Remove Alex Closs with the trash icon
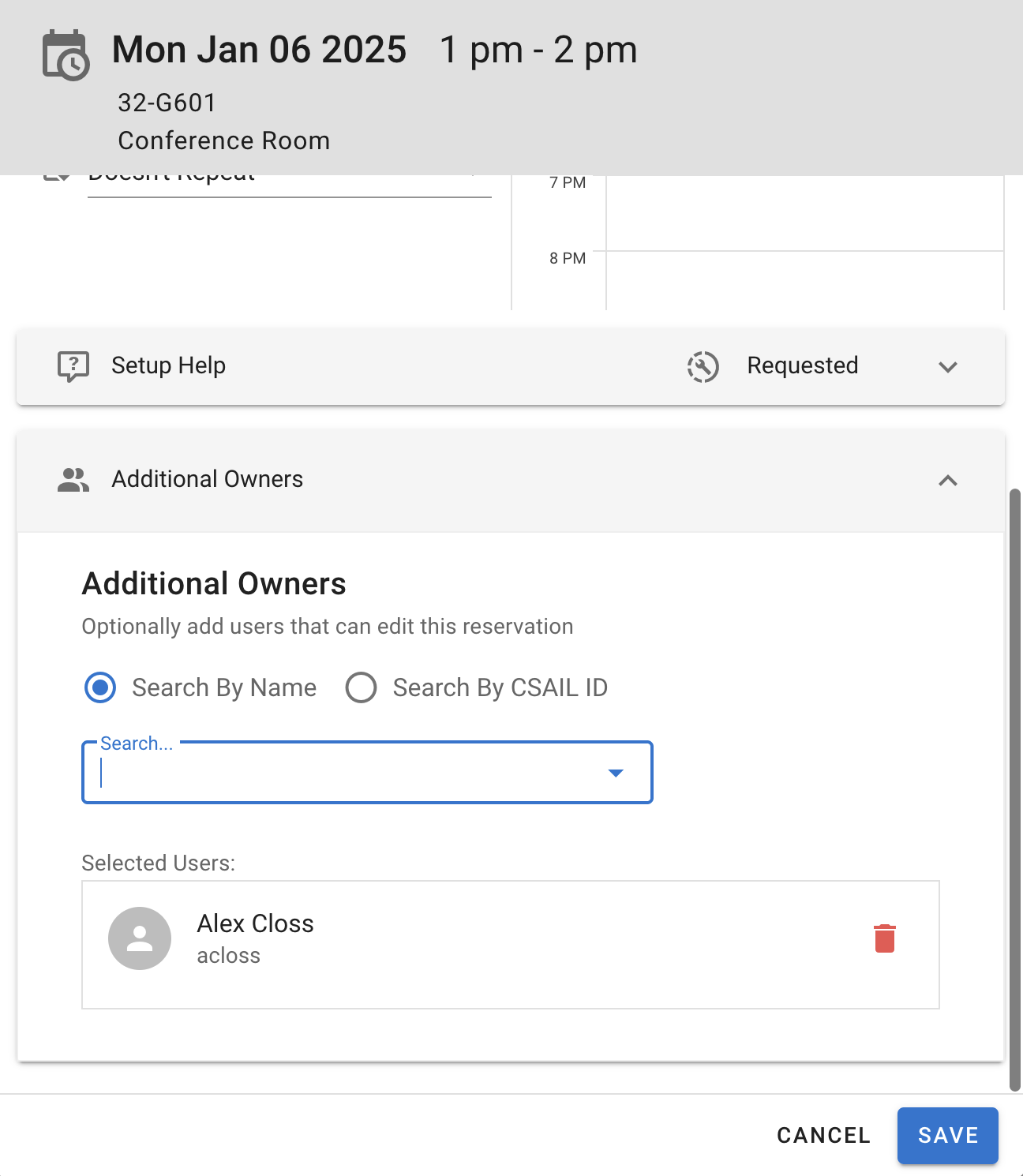The width and height of the screenshot is (1023, 1176). pyautogui.click(x=885, y=938)
